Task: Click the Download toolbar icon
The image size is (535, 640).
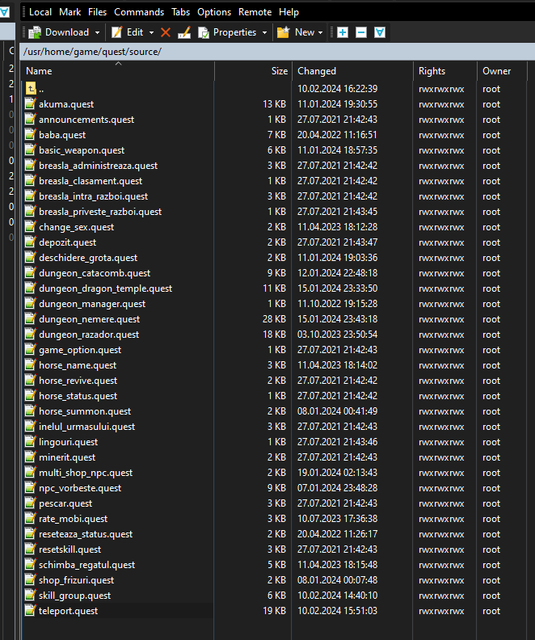Action: coord(35,33)
